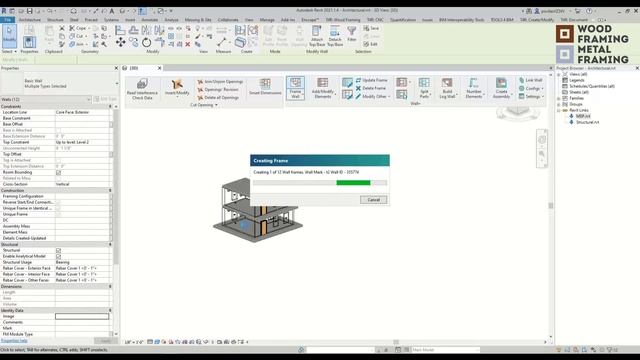Click the Rotate tool icon
The height and width of the screenshot is (360, 640).
(147, 42)
